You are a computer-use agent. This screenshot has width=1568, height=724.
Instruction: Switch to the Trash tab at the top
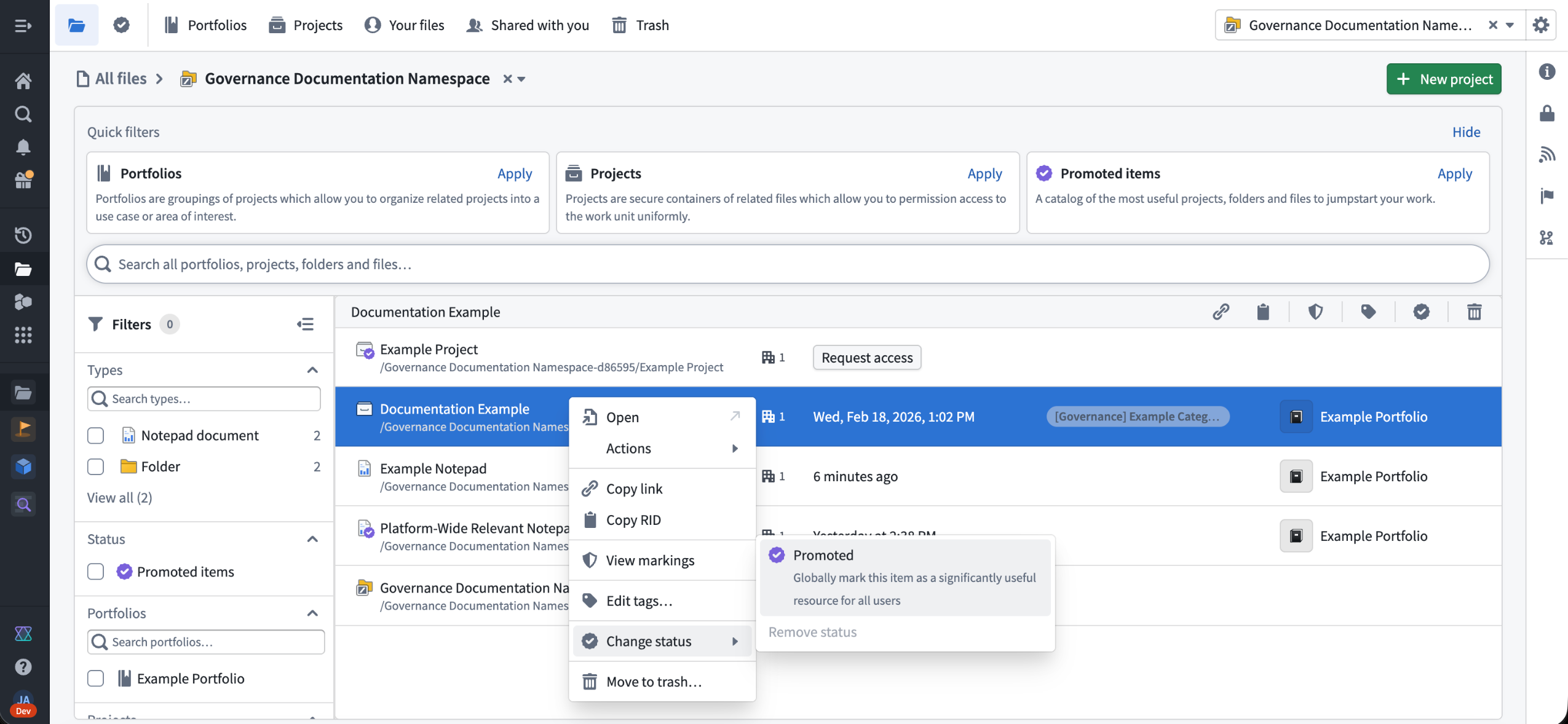click(x=639, y=25)
